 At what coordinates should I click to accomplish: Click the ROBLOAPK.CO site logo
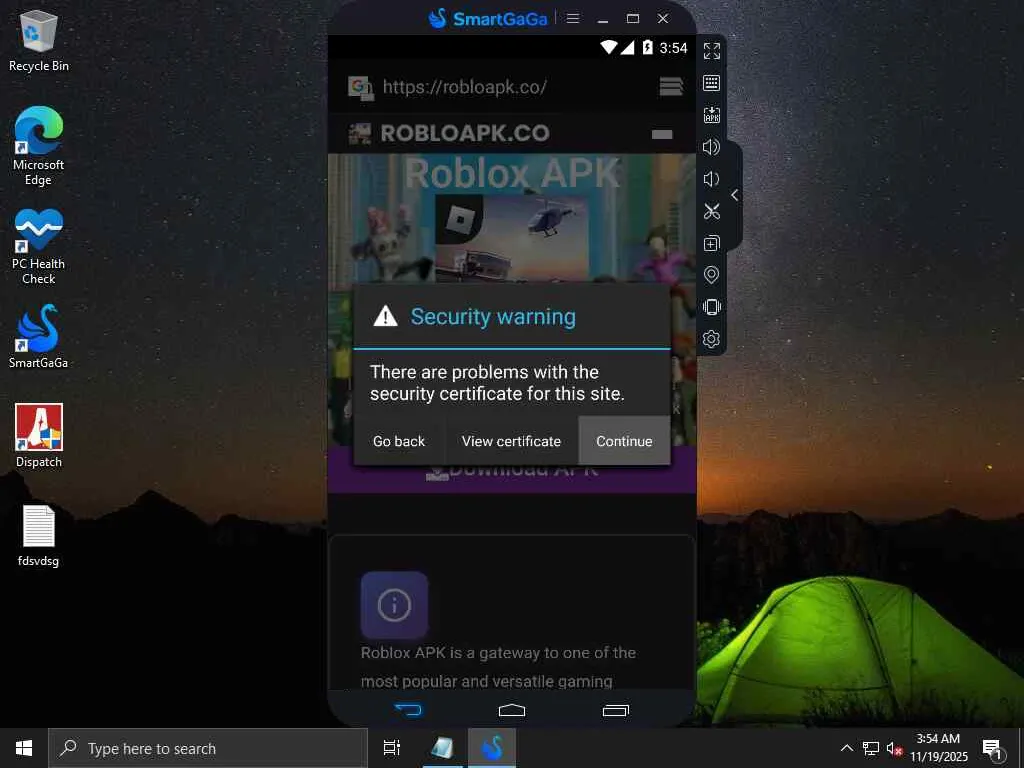pos(449,133)
